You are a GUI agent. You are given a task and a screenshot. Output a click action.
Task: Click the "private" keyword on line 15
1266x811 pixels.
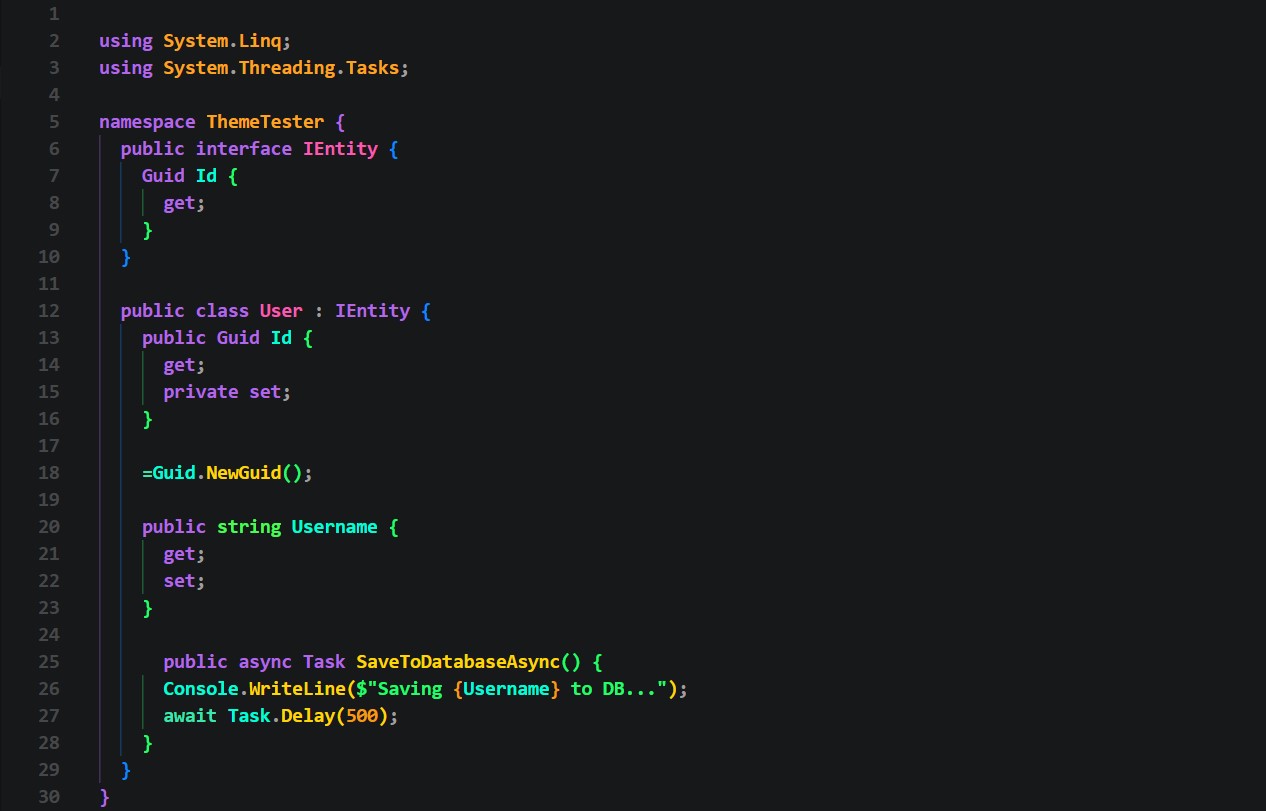[x=201, y=392]
